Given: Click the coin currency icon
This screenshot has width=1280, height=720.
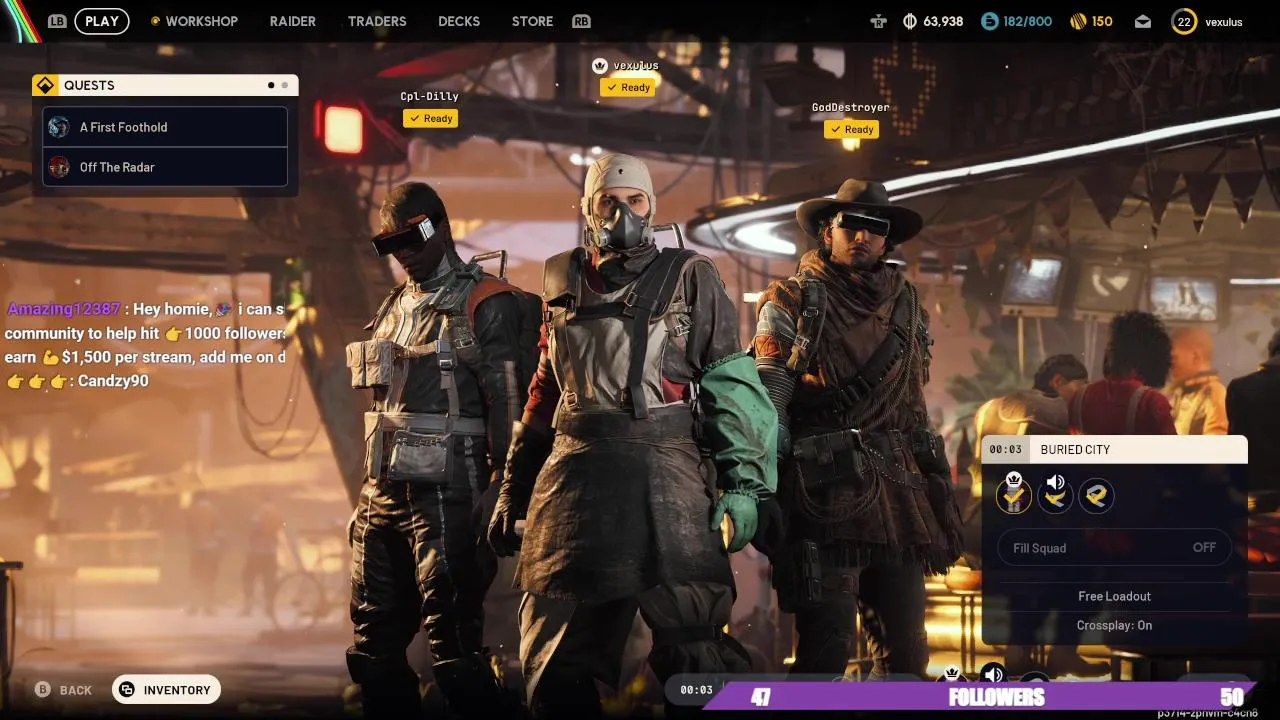Looking at the screenshot, I should [910, 21].
